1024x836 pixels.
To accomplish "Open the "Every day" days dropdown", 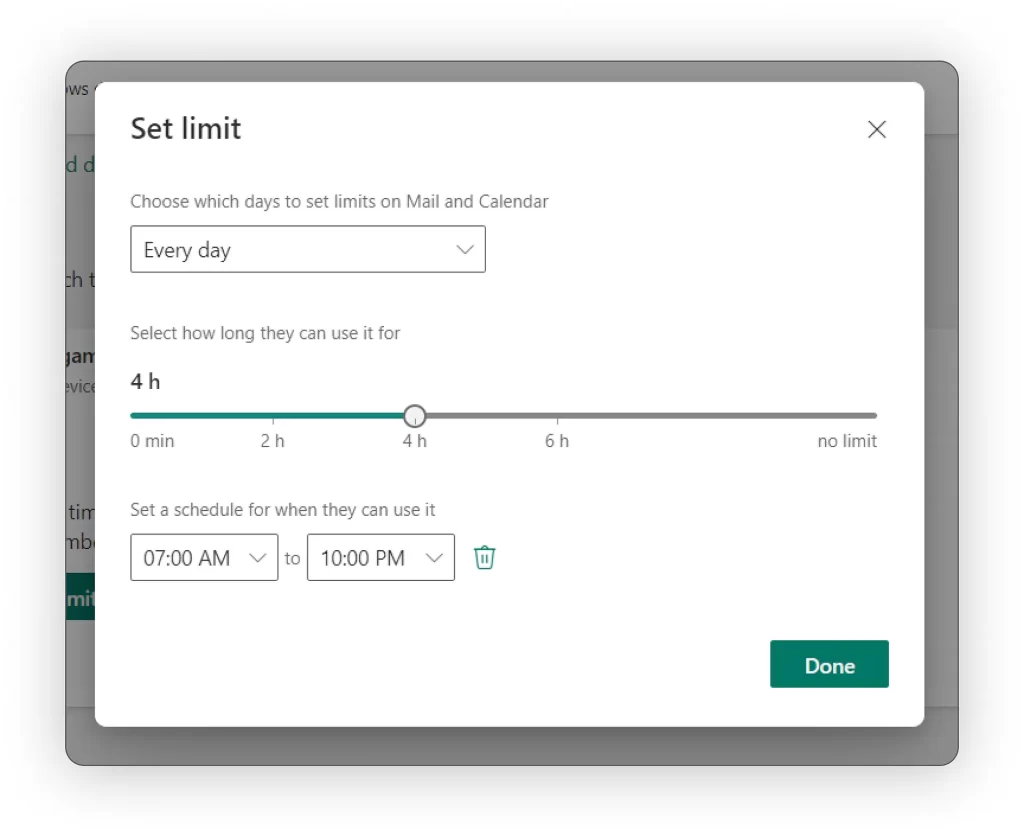I will [x=307, y=249].
